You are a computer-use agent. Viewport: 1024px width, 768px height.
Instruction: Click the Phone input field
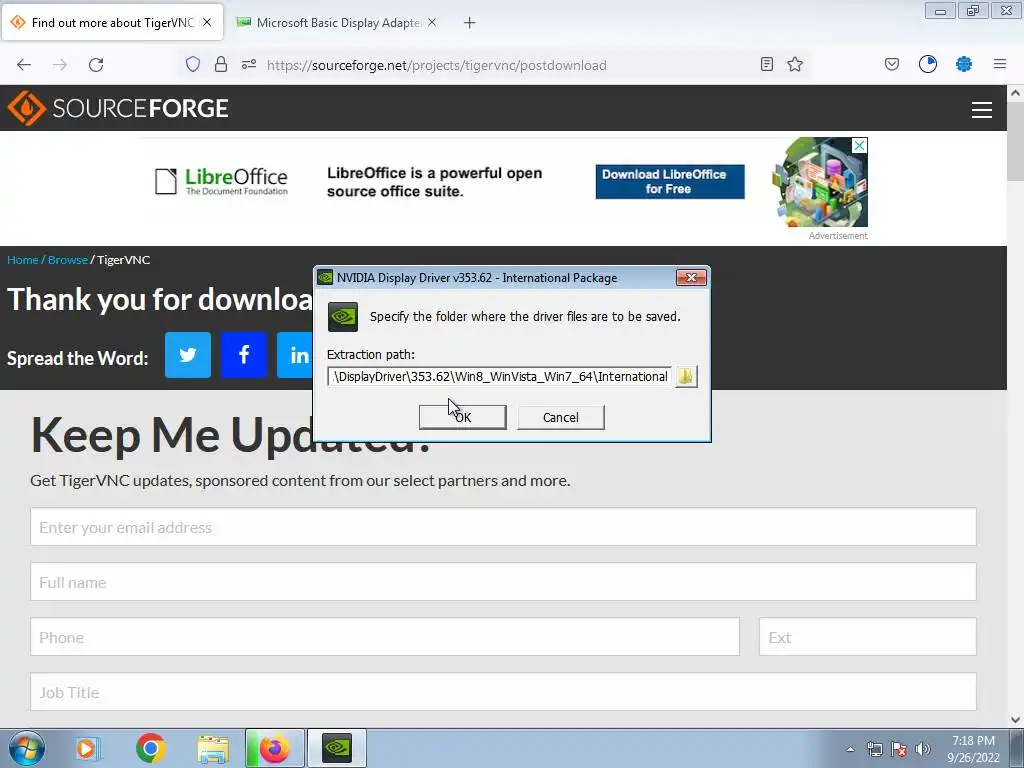pyautogui.click(x=385, y=637)
